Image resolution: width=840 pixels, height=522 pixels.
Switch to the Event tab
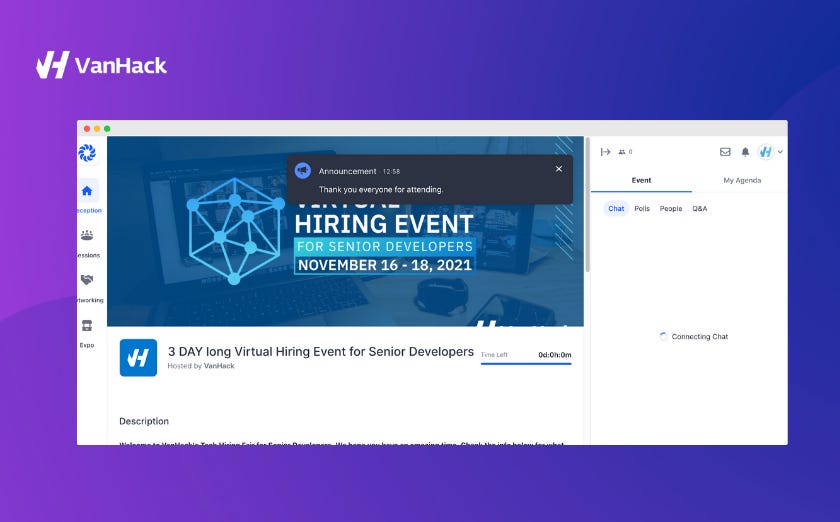(641, 181)
